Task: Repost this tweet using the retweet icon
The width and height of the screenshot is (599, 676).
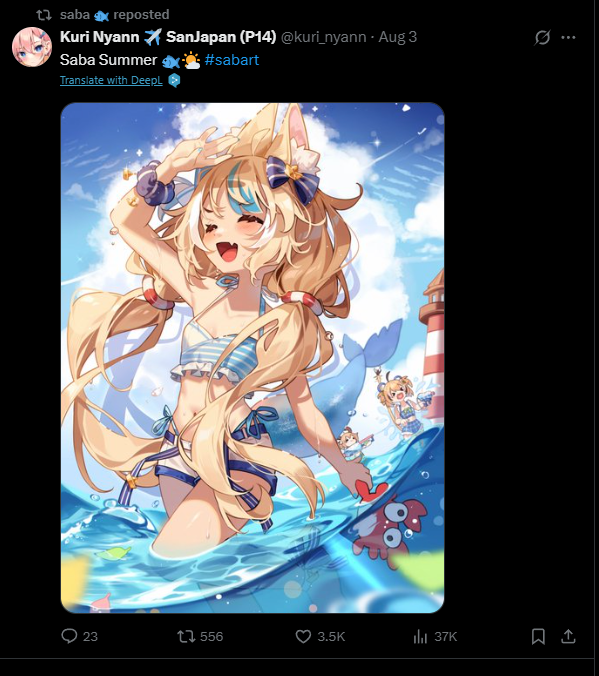Action: [x=186, y=636]
